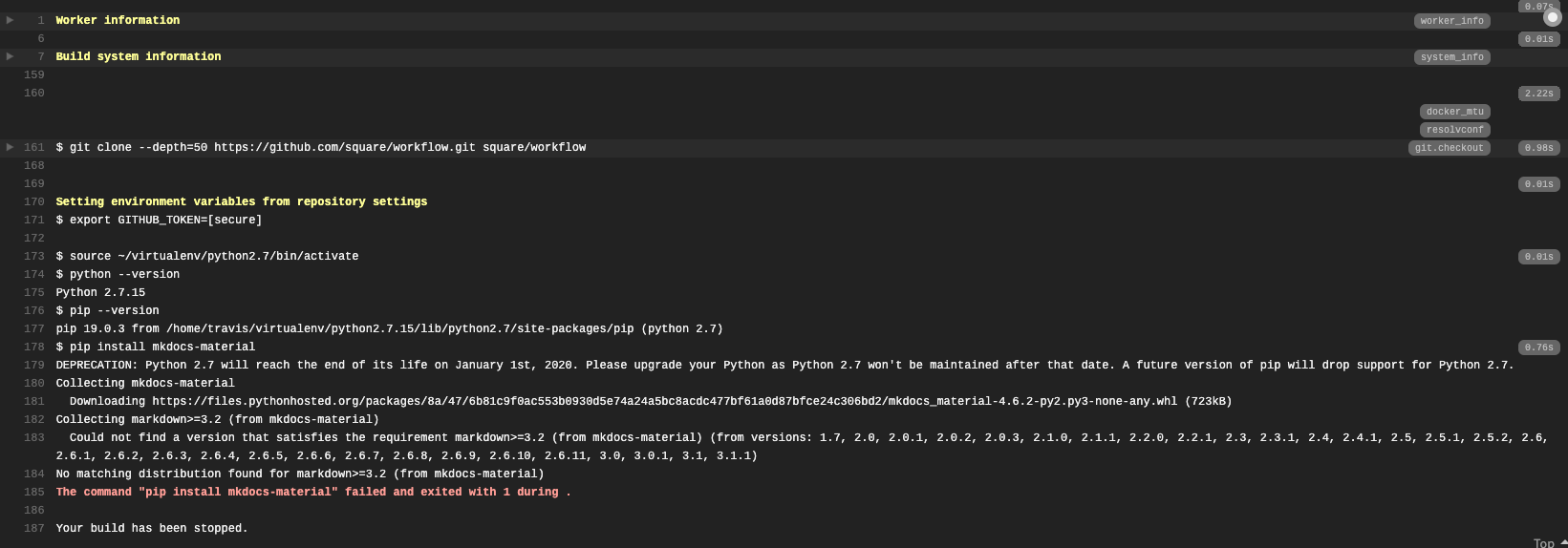Click the git.checkout badge
The height and width of the screenshot is (548, 1568).
coord(1449,148)
